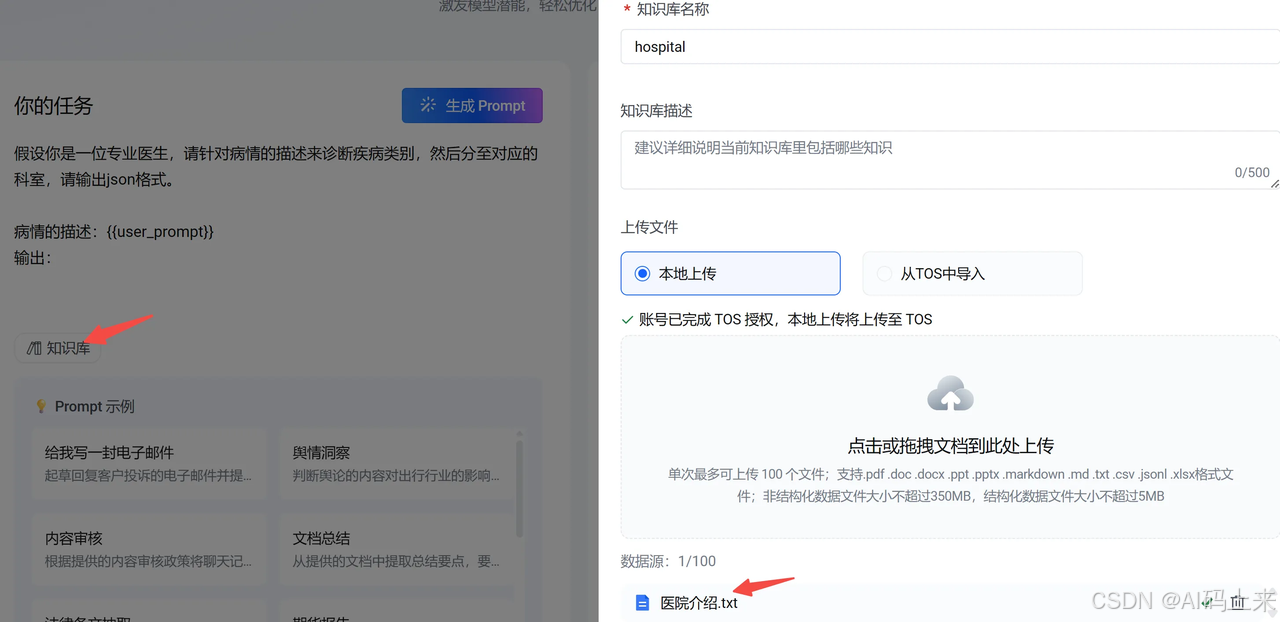Click the 数据源：1/100 counter text
Image resolution: width=1280 pixels, height=622 pixels.
click(x=668, y=561)
